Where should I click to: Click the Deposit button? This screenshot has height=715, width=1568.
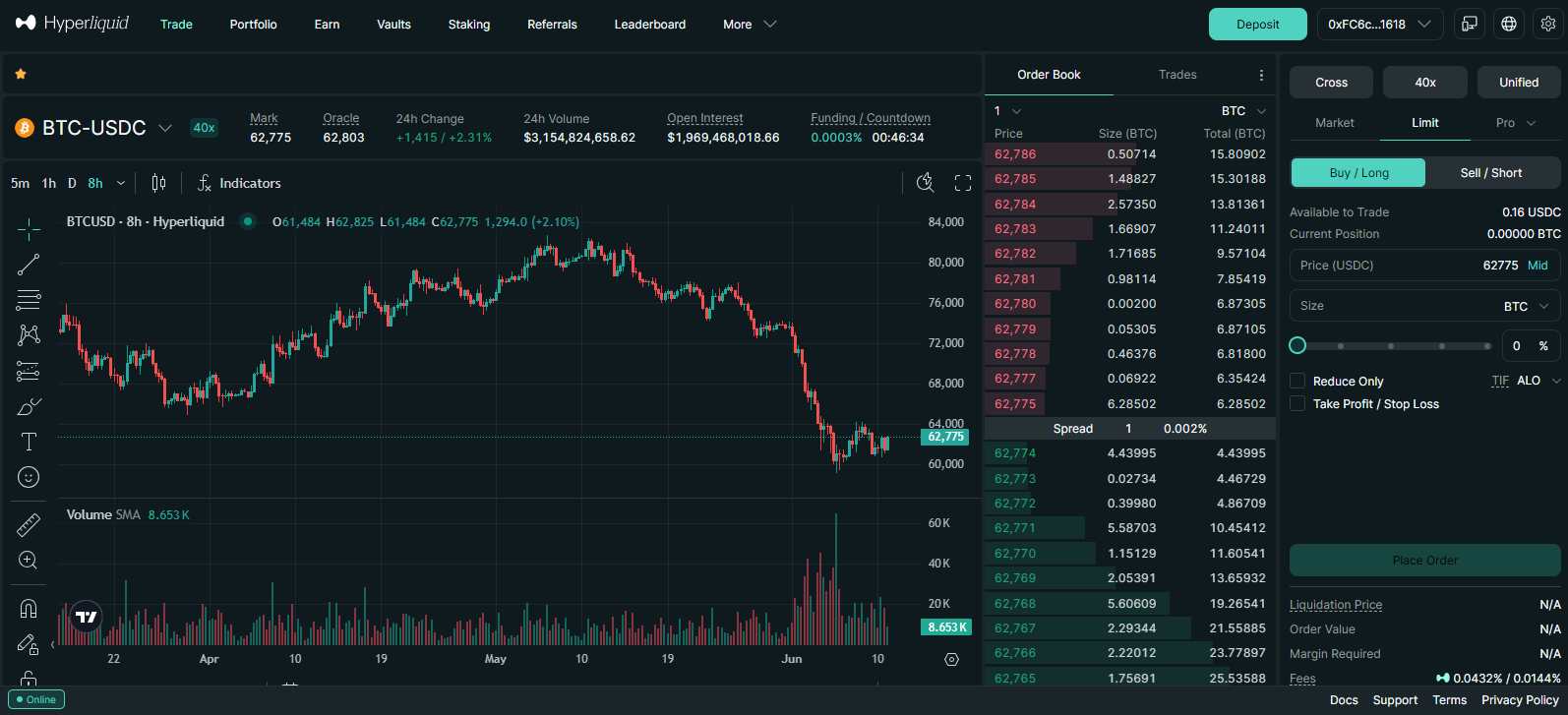coord(1258,24)
